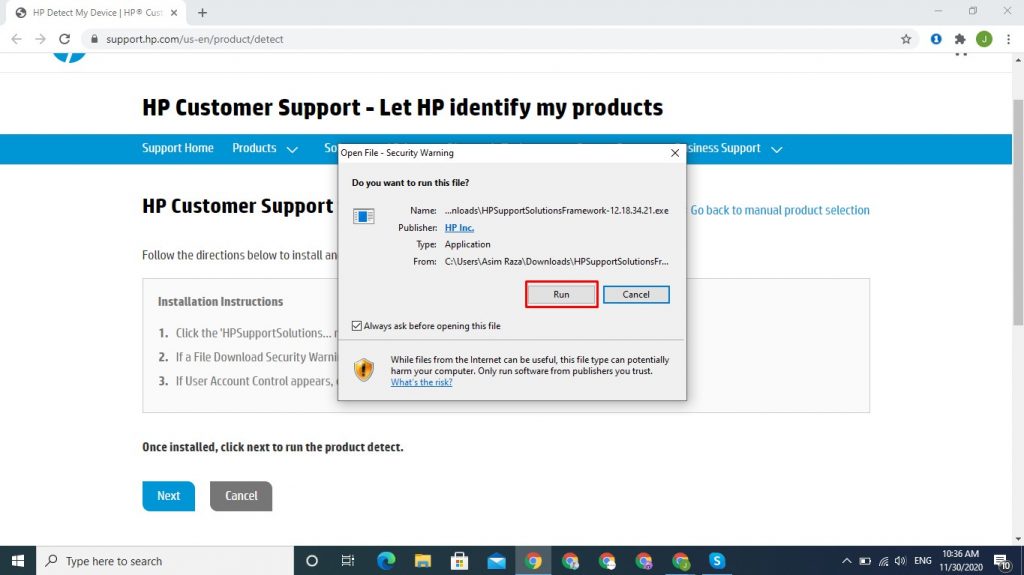Open File Explorer from the taskbar
This screenshot has height=575, width=1024.
point(423,561)
